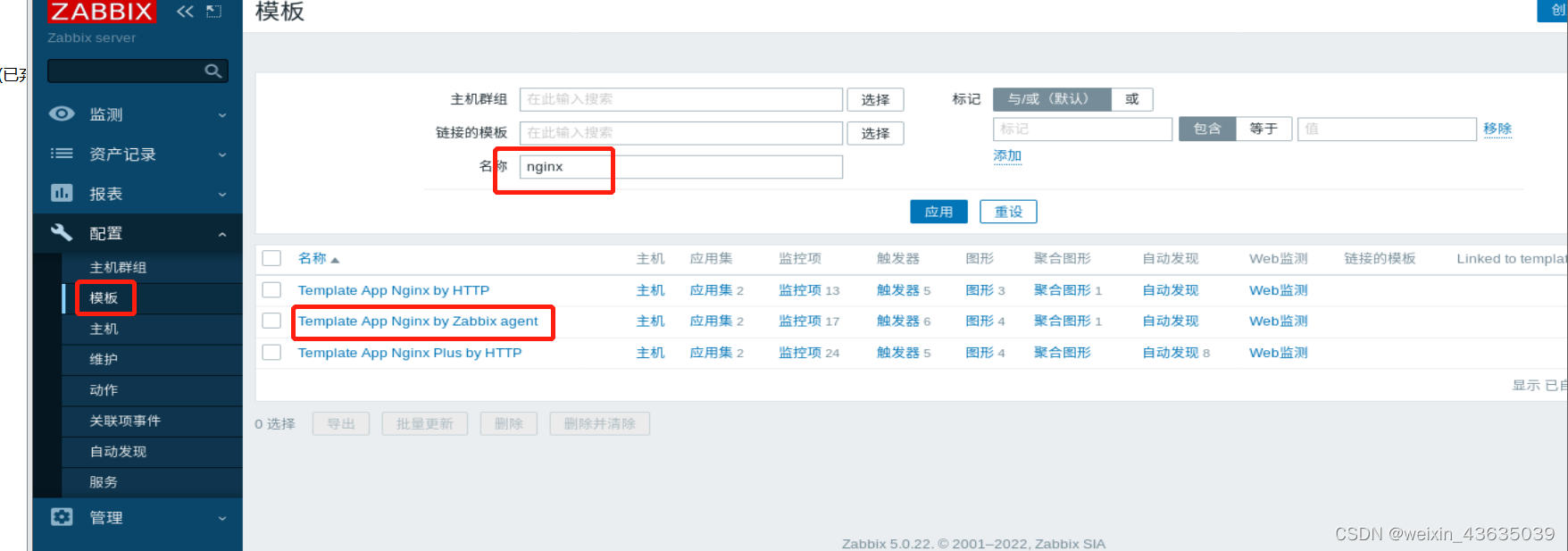The height and width of the screenshot is (551, 1568).
Task: Collapse the 配置 menu chevron
Action: pyautogui.click(x=222, y=234)
